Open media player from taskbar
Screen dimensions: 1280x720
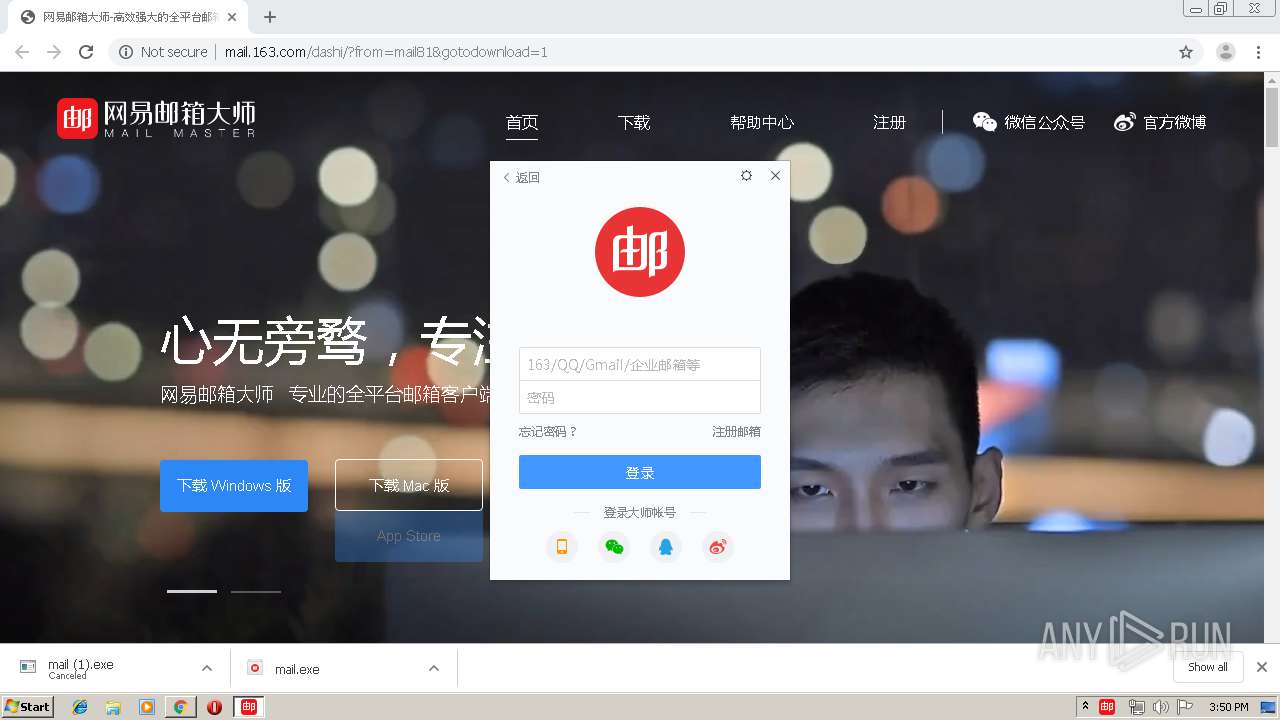147,707
